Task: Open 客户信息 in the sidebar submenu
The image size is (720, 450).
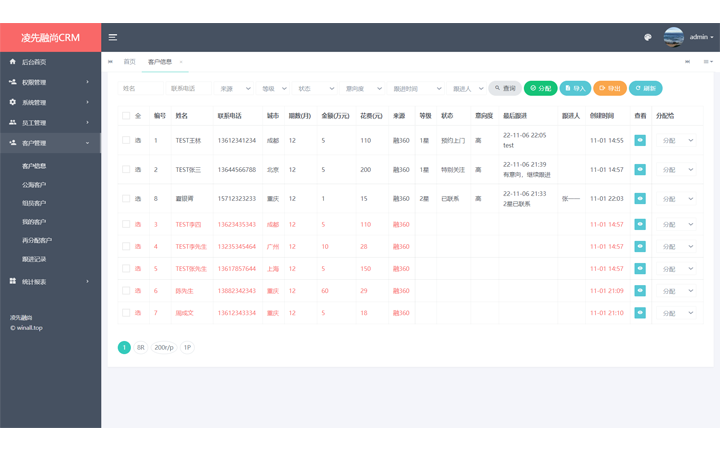Action: tap(34, 166)
